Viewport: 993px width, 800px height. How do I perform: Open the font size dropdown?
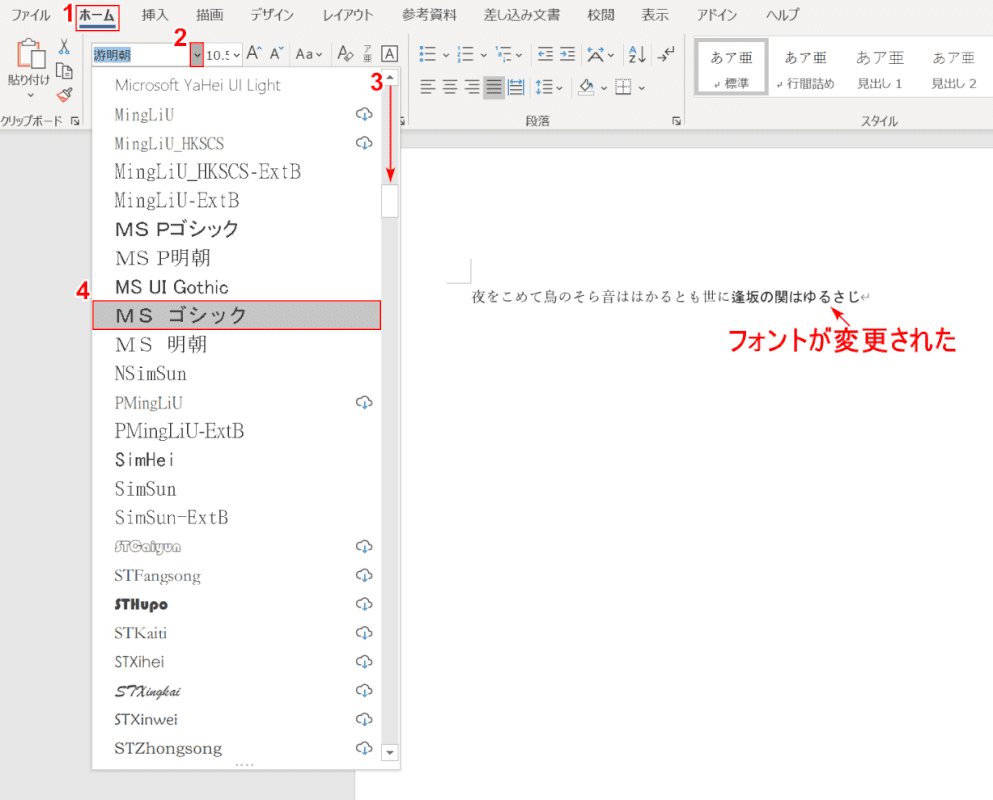coord(236,56)
